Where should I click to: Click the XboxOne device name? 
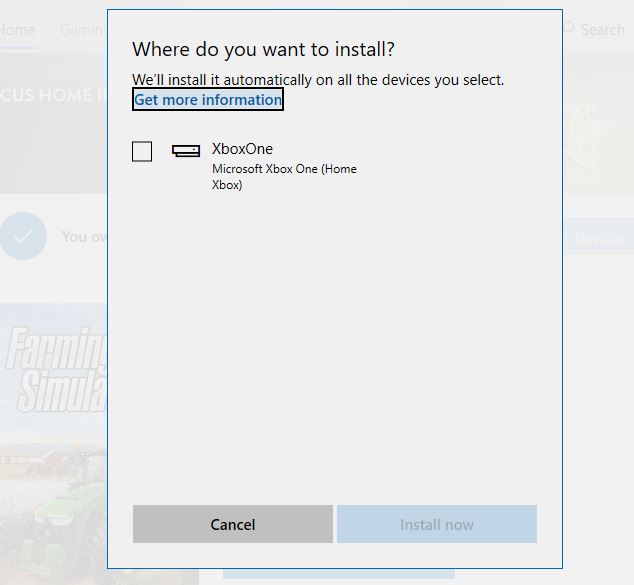242,149
